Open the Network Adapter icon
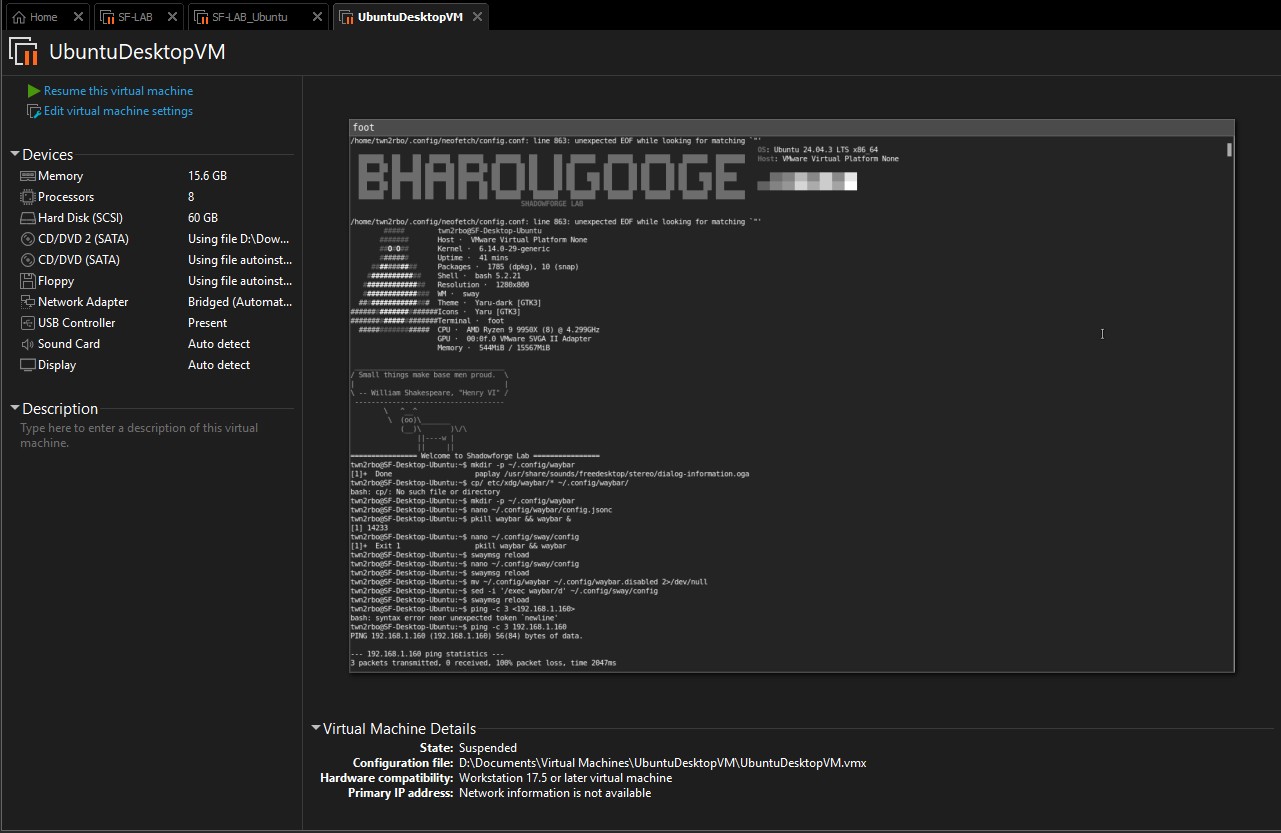This screenshot has height=833, width=1281. 28,302
